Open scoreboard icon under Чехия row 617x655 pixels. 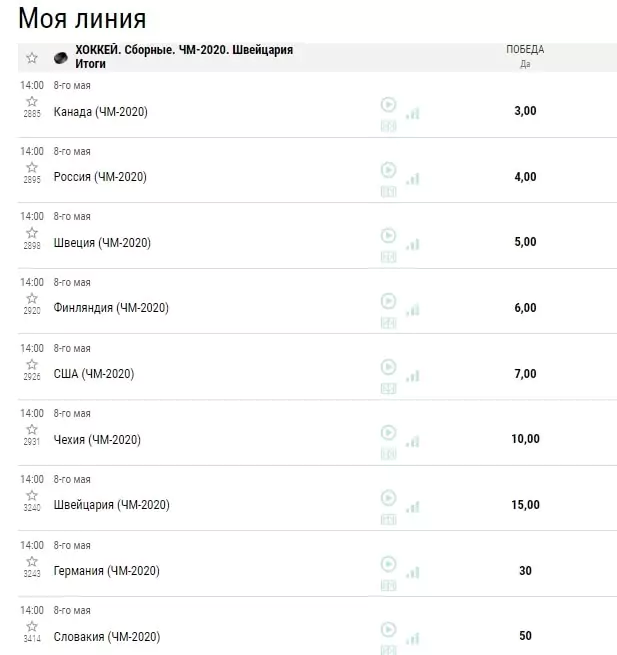388,454
